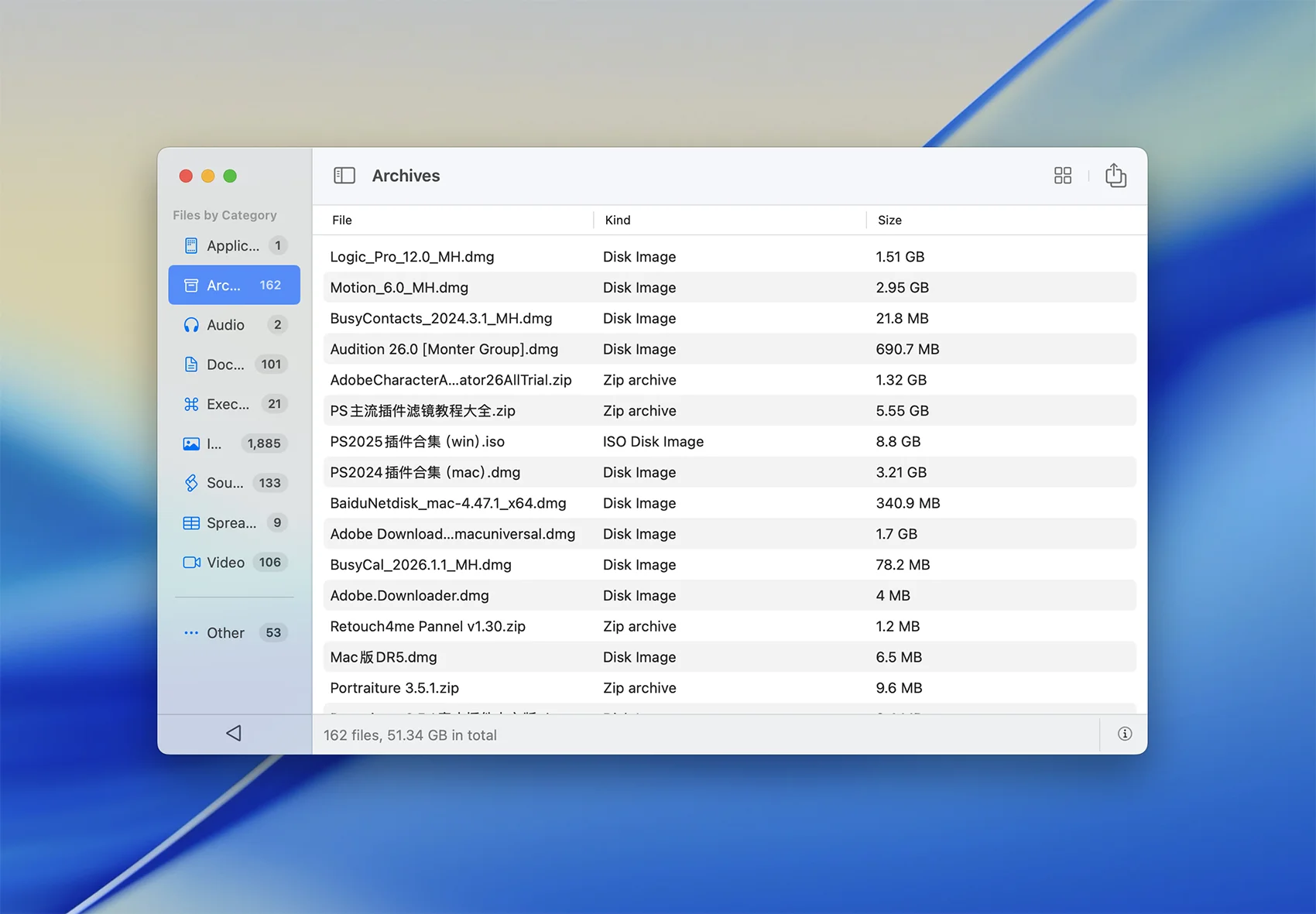Open the info button in status bar

(1124, 734)
